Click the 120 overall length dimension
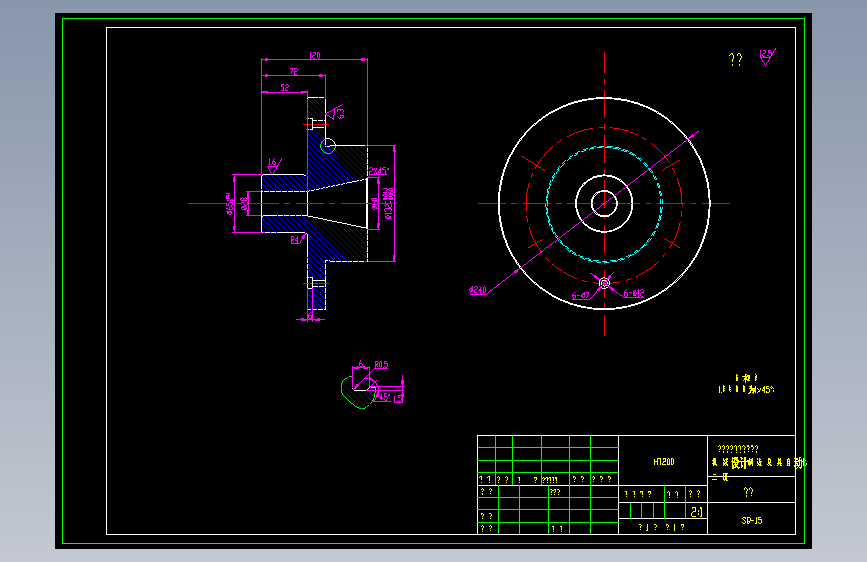867x562 pixels. point(315,55)
